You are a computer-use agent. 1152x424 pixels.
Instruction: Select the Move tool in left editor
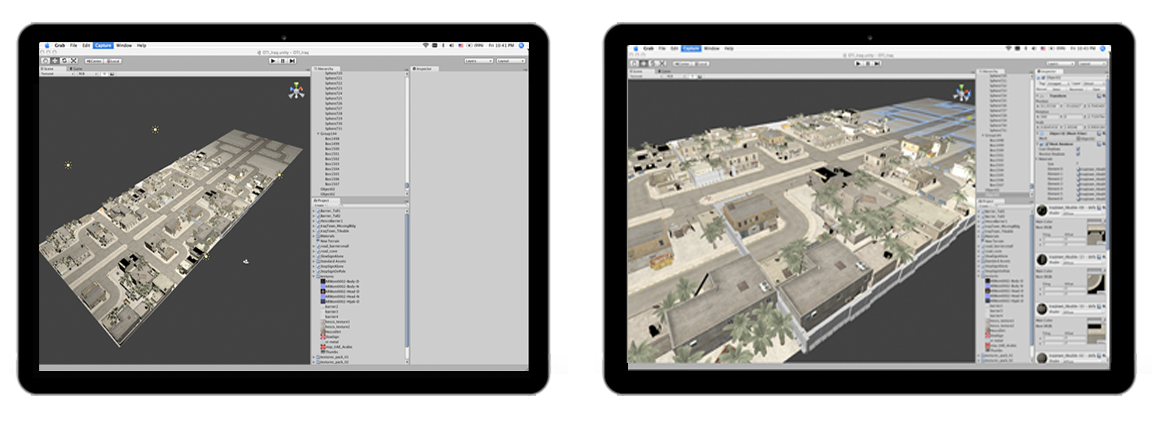[x=53, y=61]
